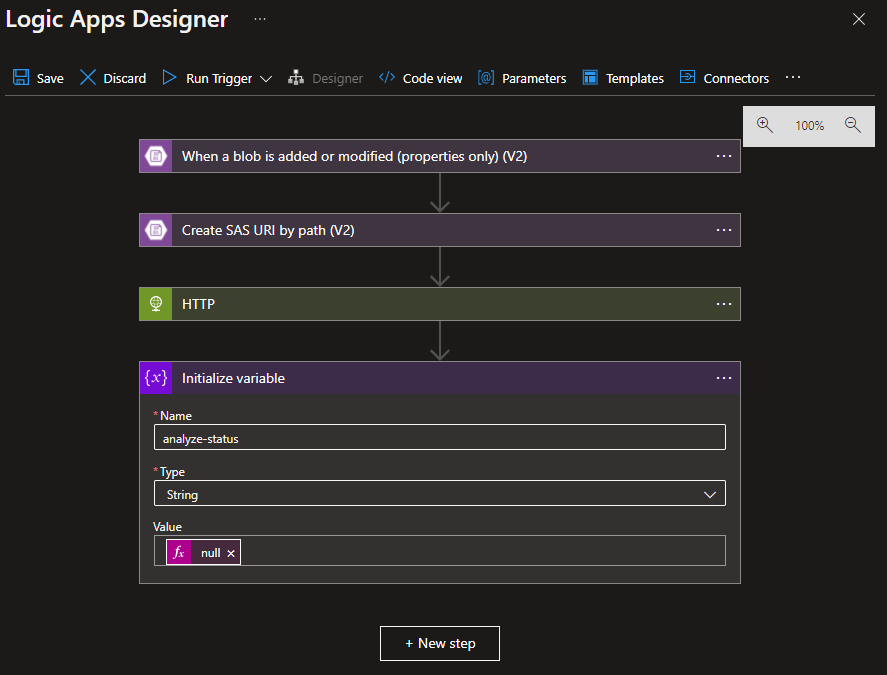Zoom out on the designer canvas
The width and height of the screenshot is (887, 675).
click(853, 125)
